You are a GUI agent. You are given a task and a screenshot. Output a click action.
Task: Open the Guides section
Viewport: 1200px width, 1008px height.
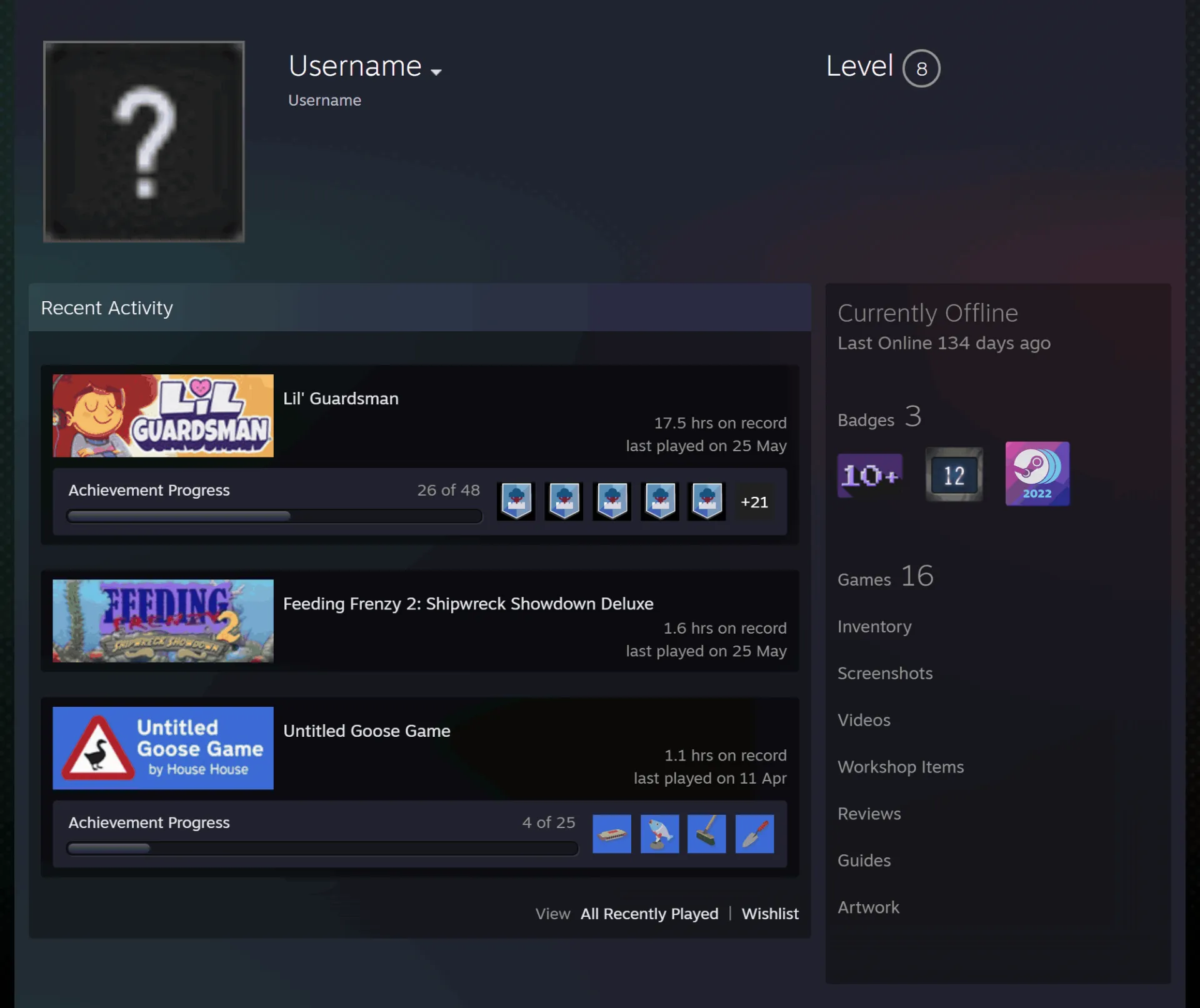(x=864, y=861)
